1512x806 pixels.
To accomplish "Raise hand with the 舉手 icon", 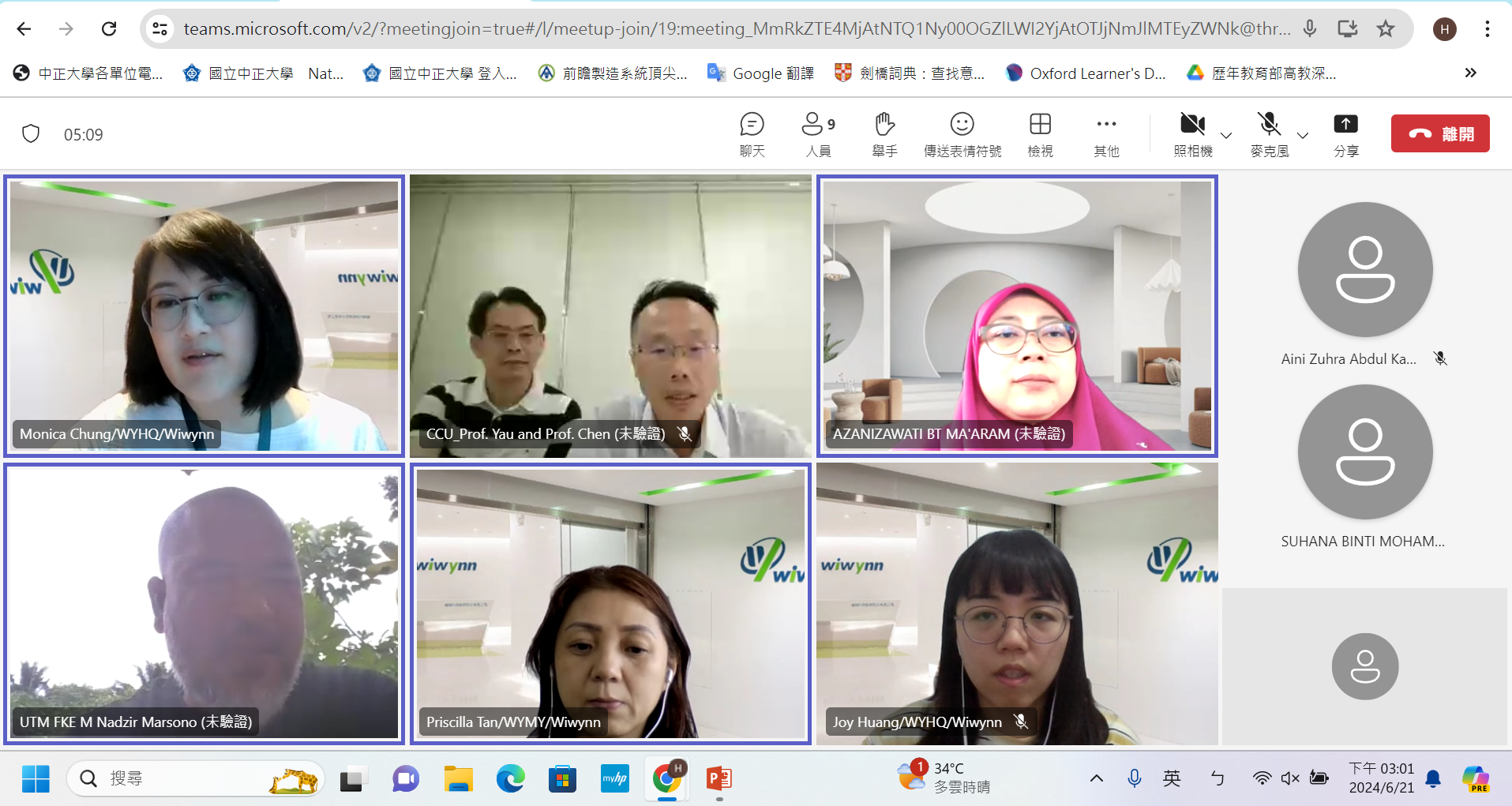I will click(884, 133).
